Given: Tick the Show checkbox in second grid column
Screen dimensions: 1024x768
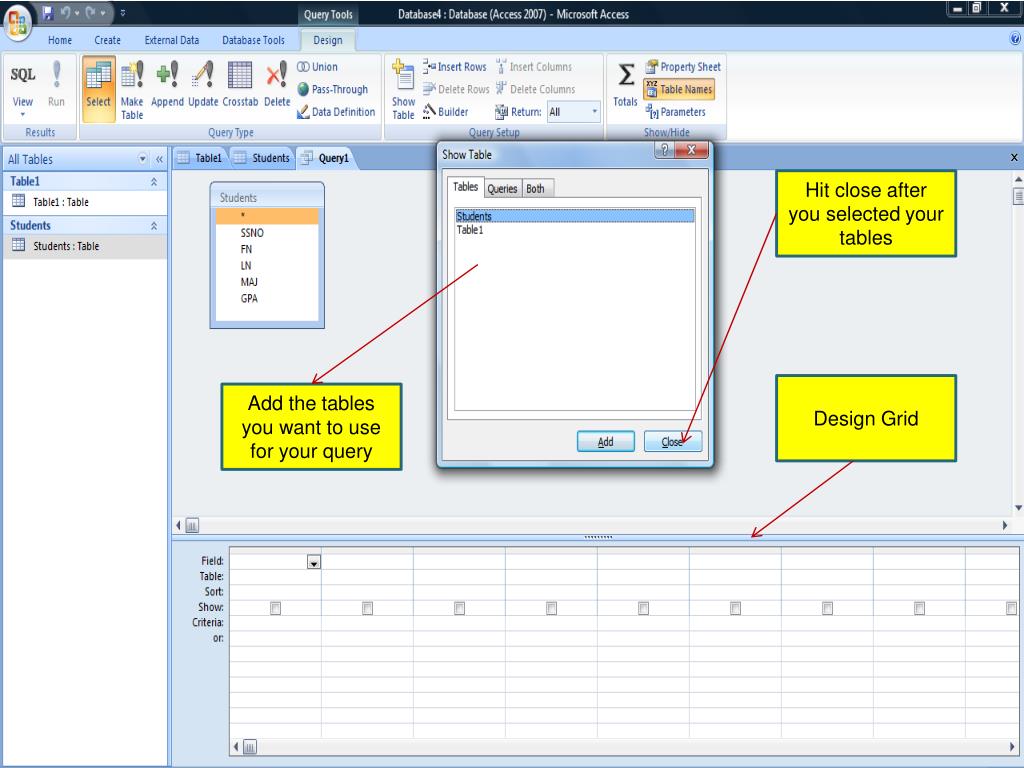Looking at the screenshot, I should point(368,608).
